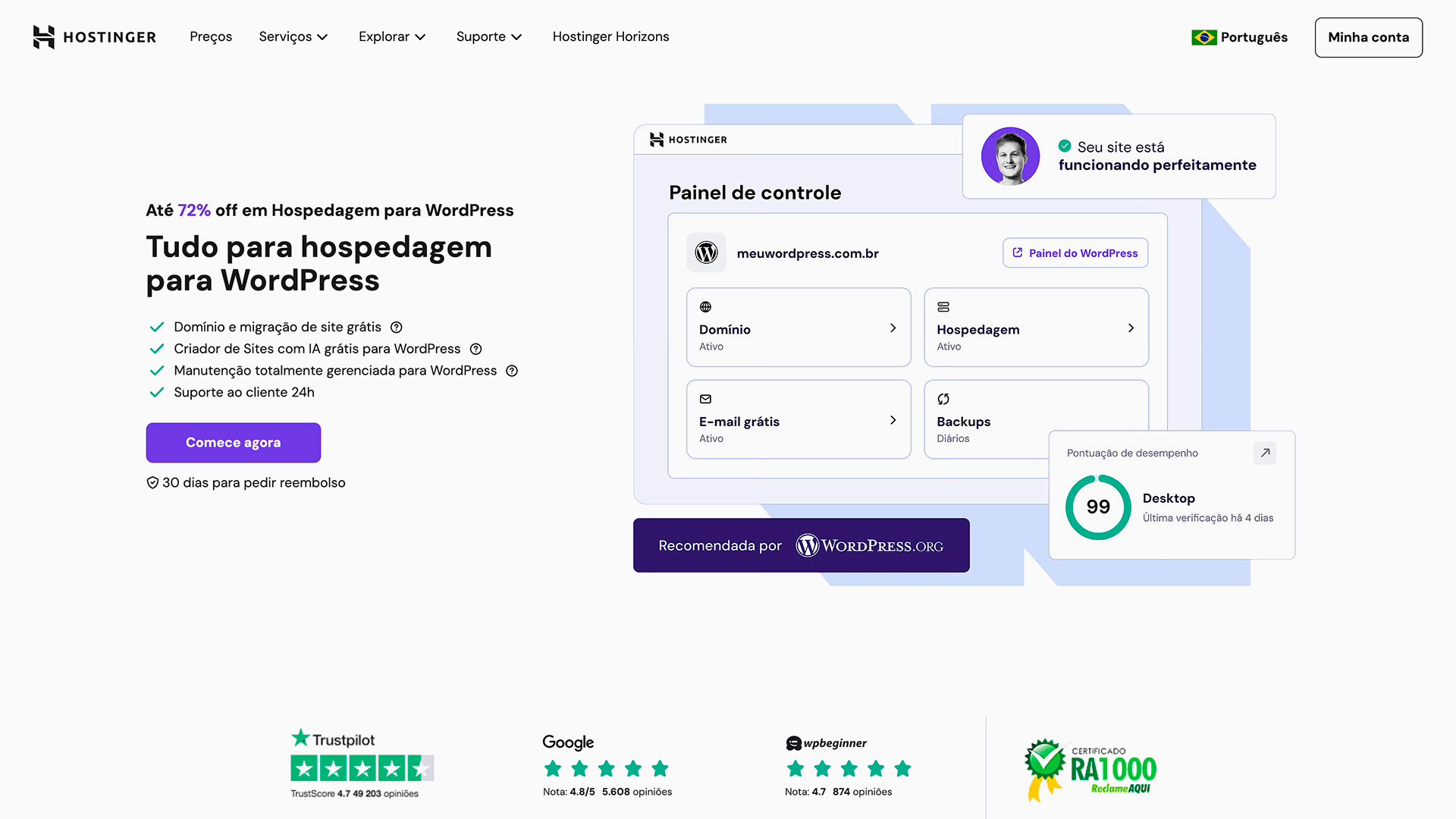Click check mark beside Suporte ao cliente 24h
The height and width of the screenshot is (819, 1456).
[x=157, y=392]
